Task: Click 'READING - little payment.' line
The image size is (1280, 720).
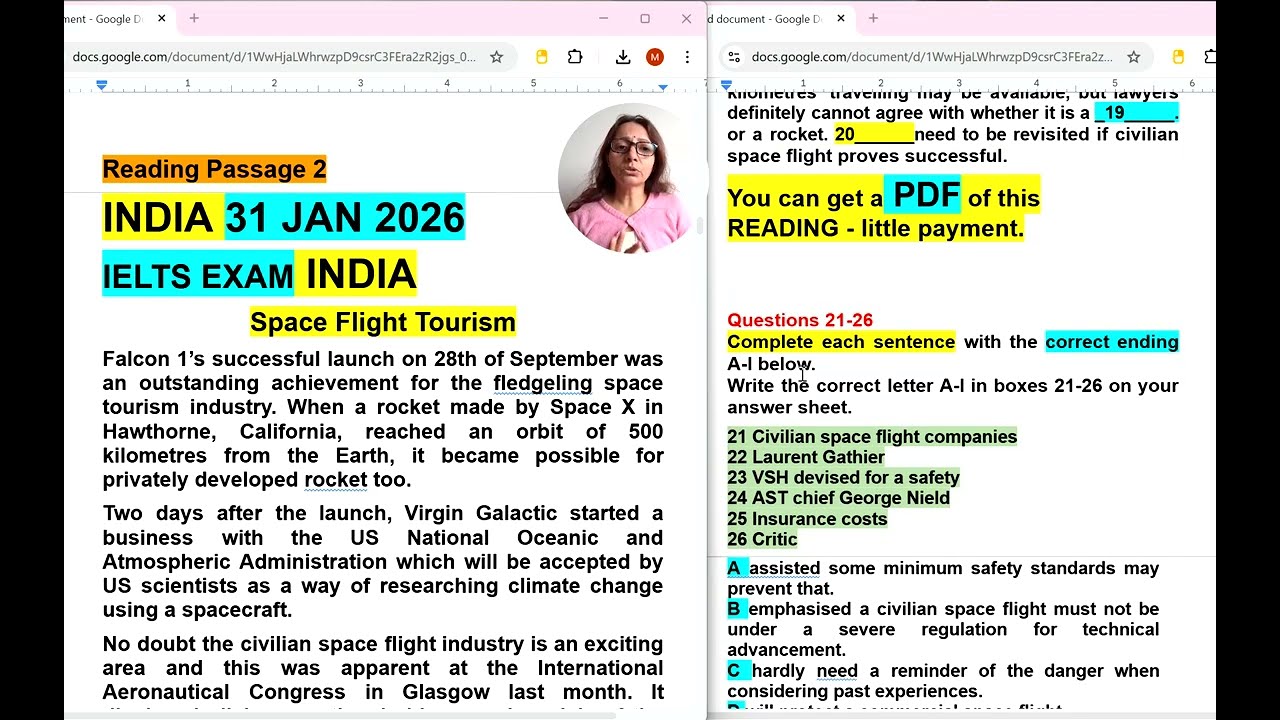Action: click(x=875, y=228)
